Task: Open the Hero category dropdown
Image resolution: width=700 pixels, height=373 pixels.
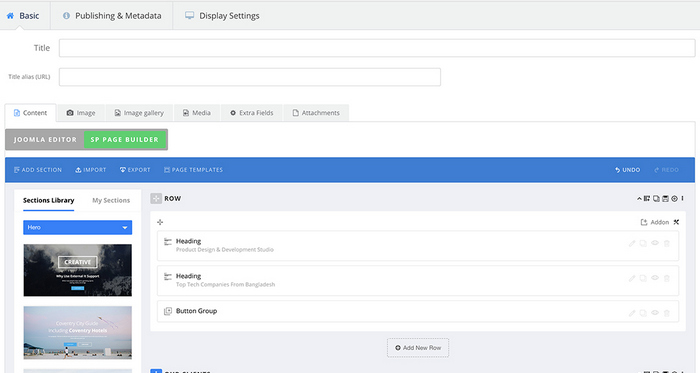Action: (x=78, y=228)
